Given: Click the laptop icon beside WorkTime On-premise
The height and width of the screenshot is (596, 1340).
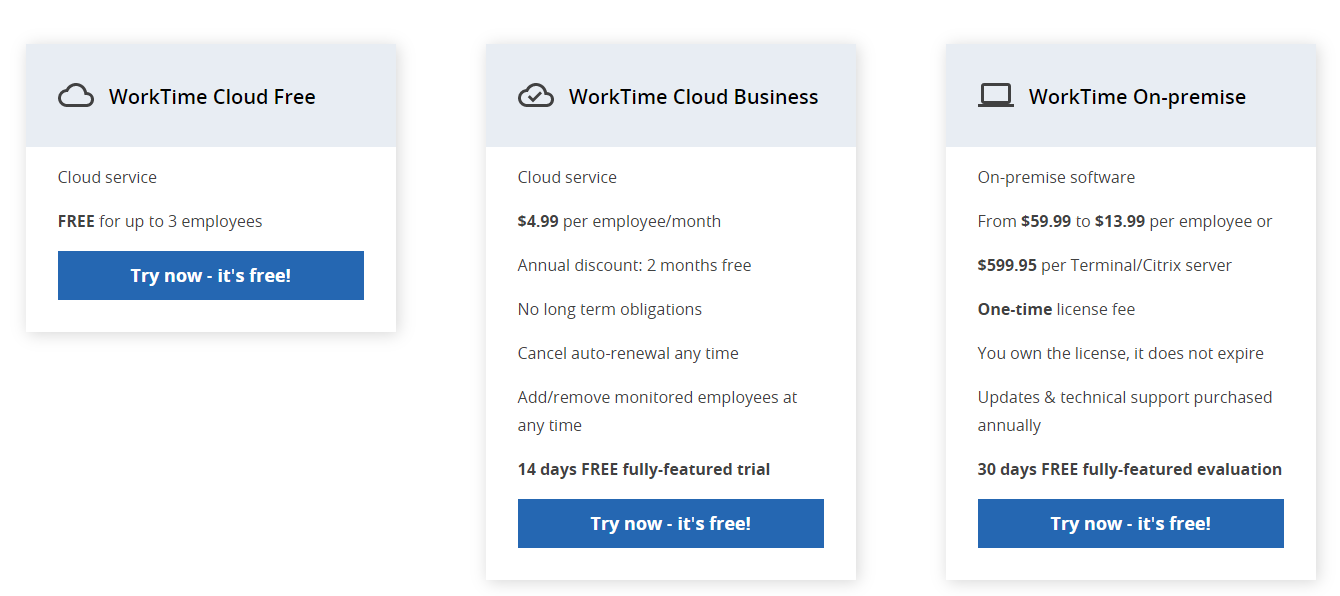Looking at the screenshot, I should (x=996, y=96).
